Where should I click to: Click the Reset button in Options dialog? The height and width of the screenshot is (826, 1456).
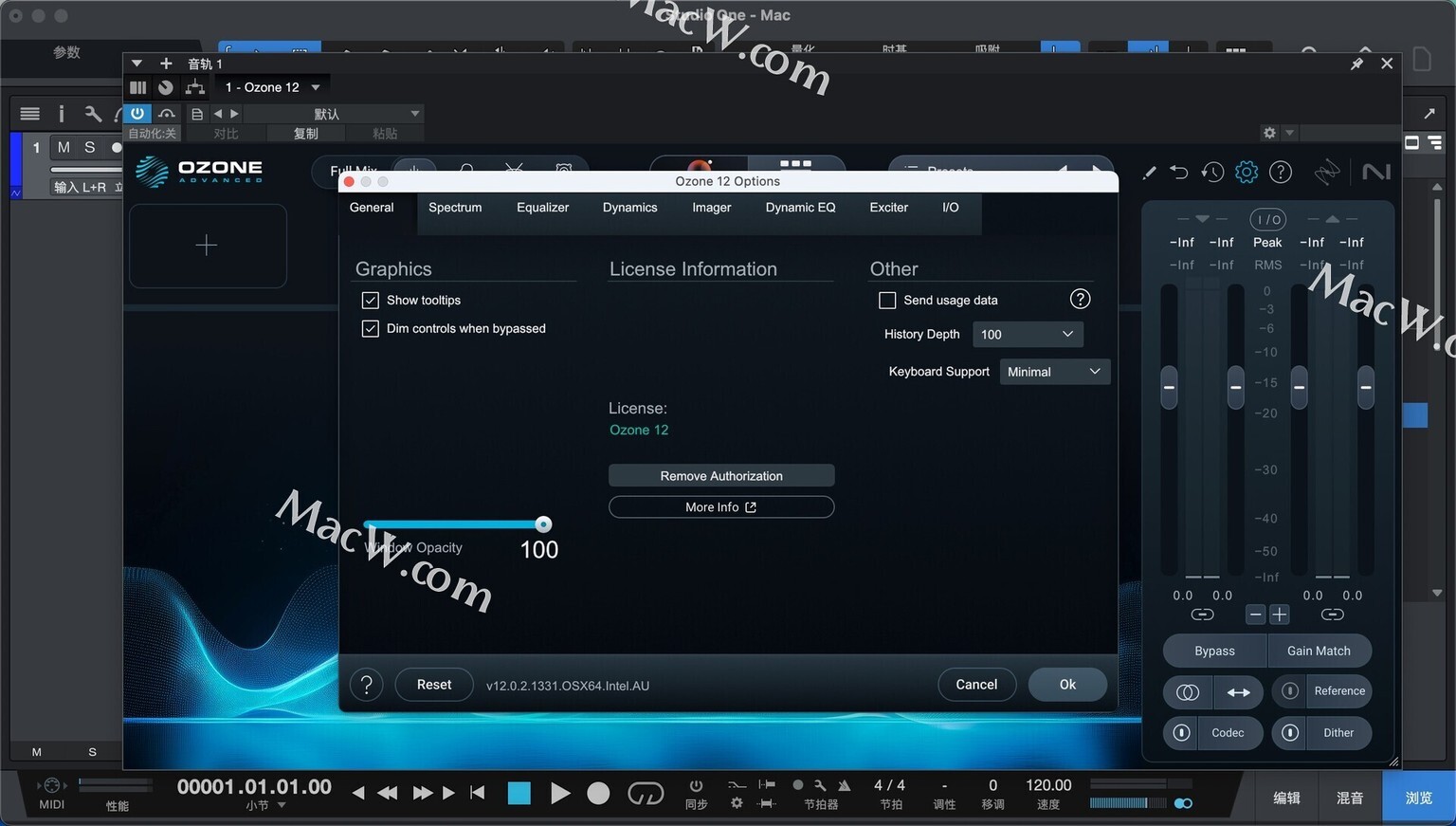click(434, 685)
